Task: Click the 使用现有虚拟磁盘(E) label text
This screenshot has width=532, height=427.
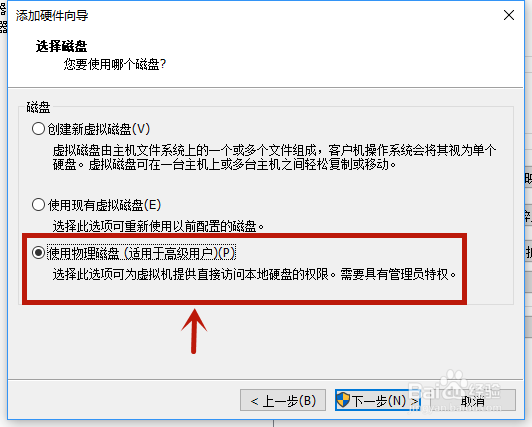Action: [x=104, y=205]
